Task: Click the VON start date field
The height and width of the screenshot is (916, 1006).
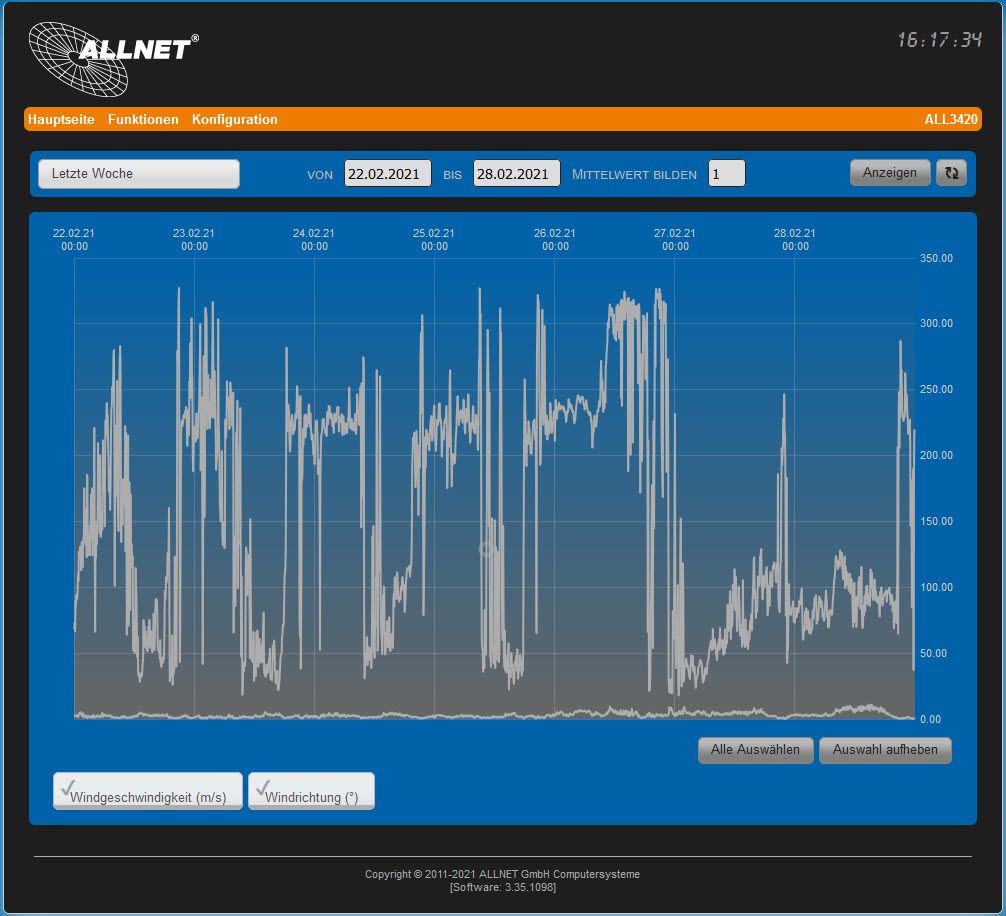Action: [388, 174]
